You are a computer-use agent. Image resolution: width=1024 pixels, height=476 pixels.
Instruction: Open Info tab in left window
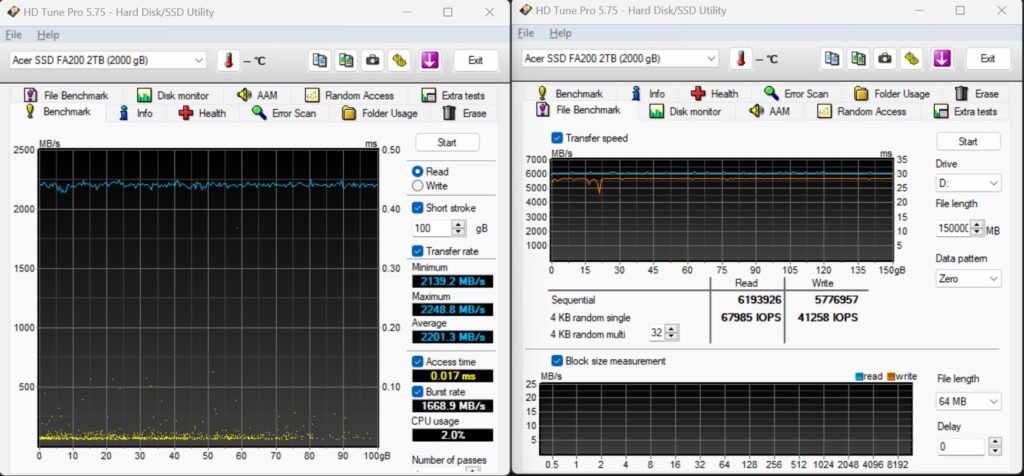(x=136, y=113)
